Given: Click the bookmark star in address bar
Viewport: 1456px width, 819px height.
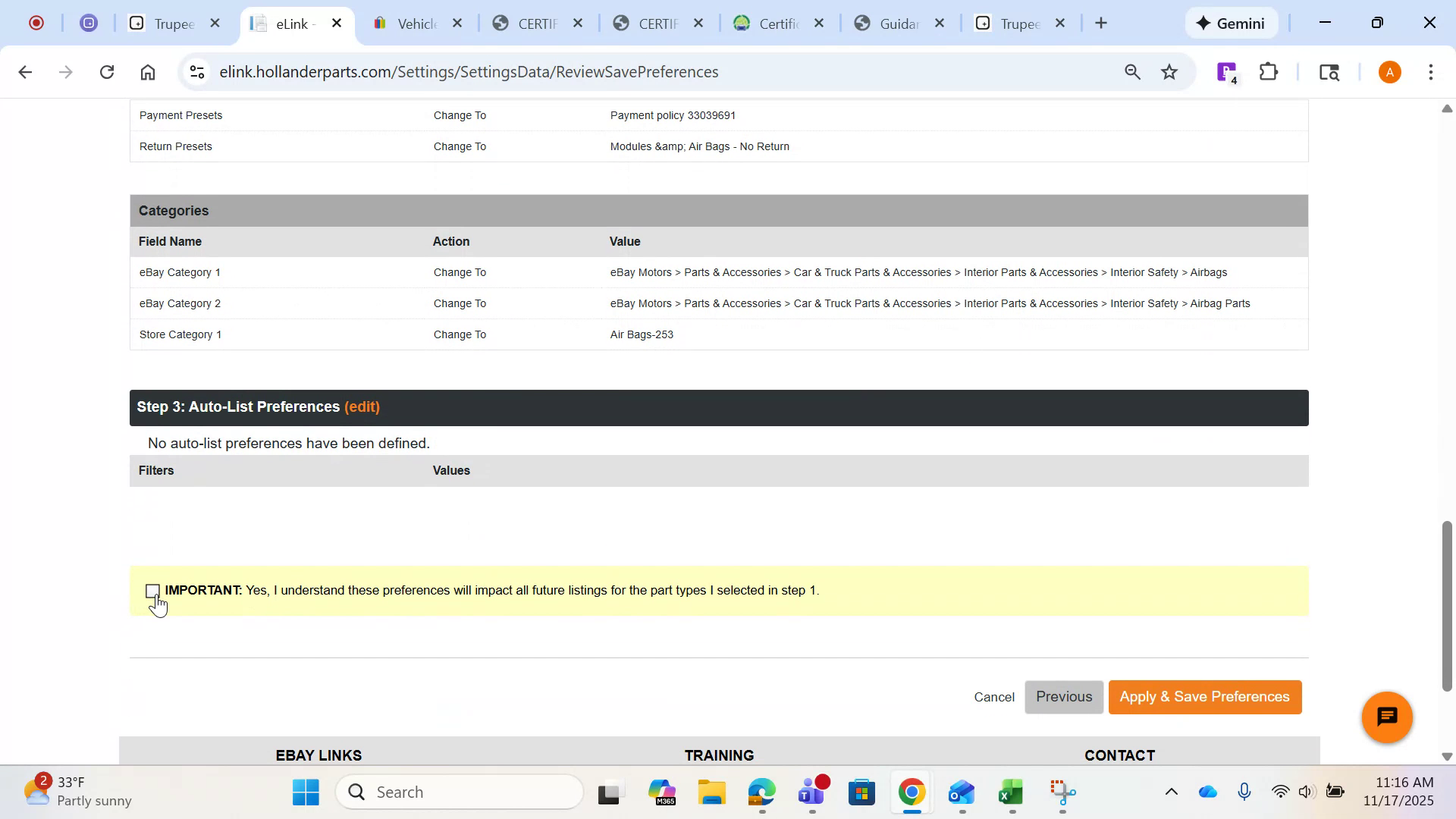Looking at the screenshot, I should pyautogui.click(x=1169, y=71).
